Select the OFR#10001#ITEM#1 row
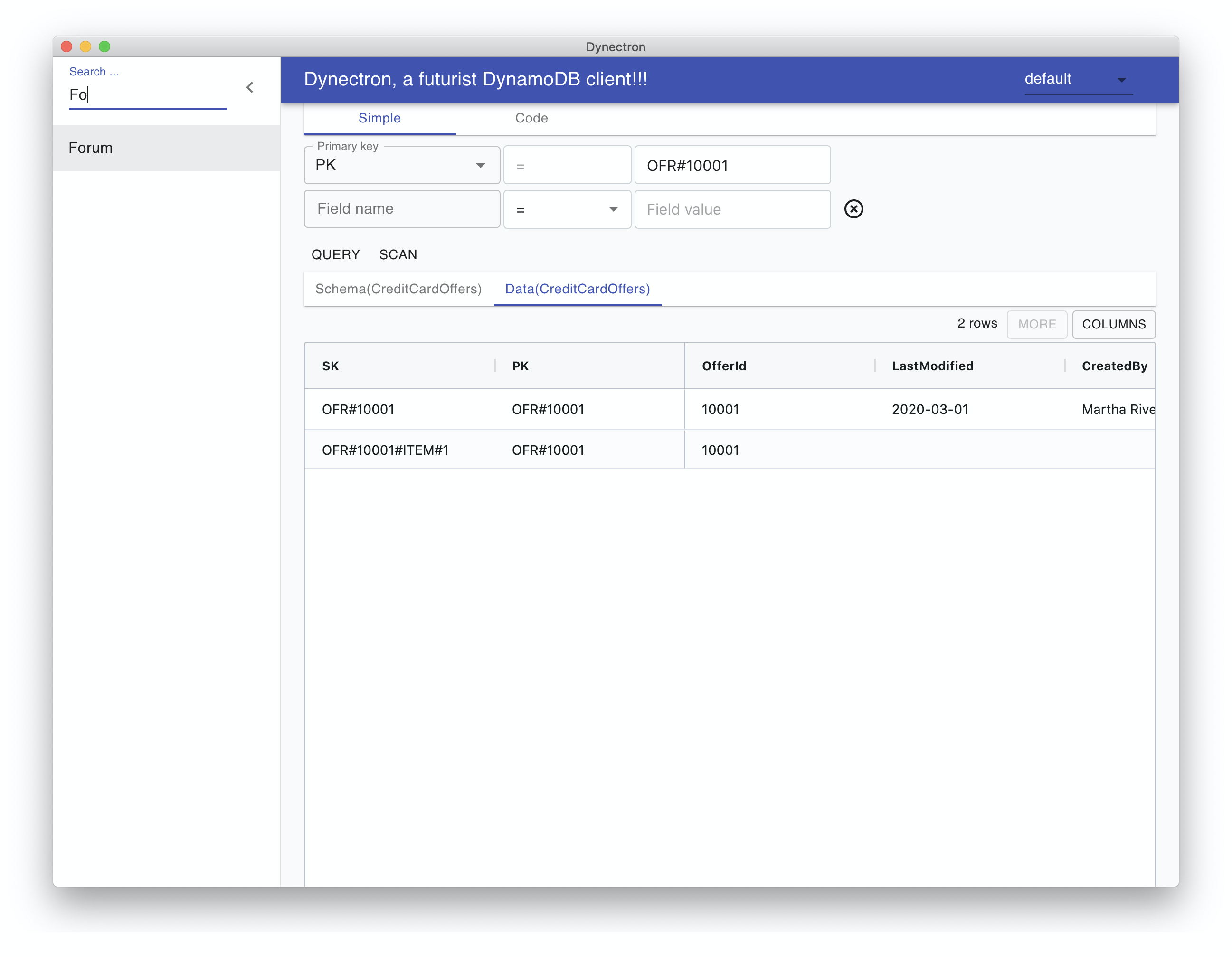 pyautogui.click(x=385, y=450)
